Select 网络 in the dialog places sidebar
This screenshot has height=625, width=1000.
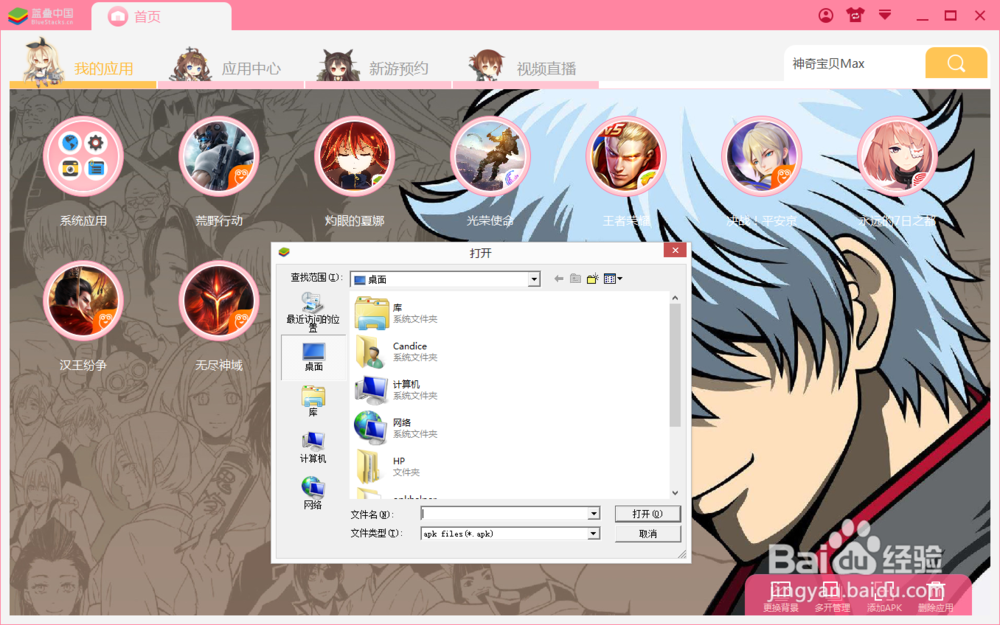(x=313, y=493)
